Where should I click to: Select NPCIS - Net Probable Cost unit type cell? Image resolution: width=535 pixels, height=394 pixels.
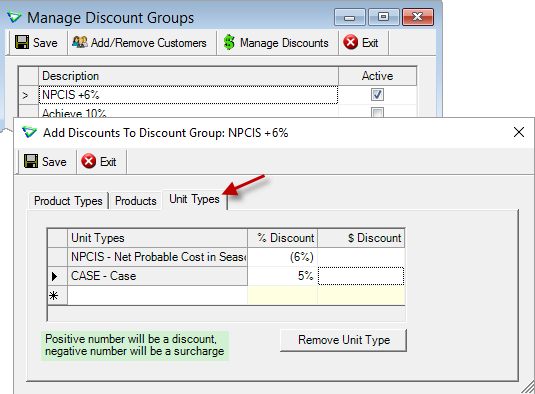pos(157,257)
